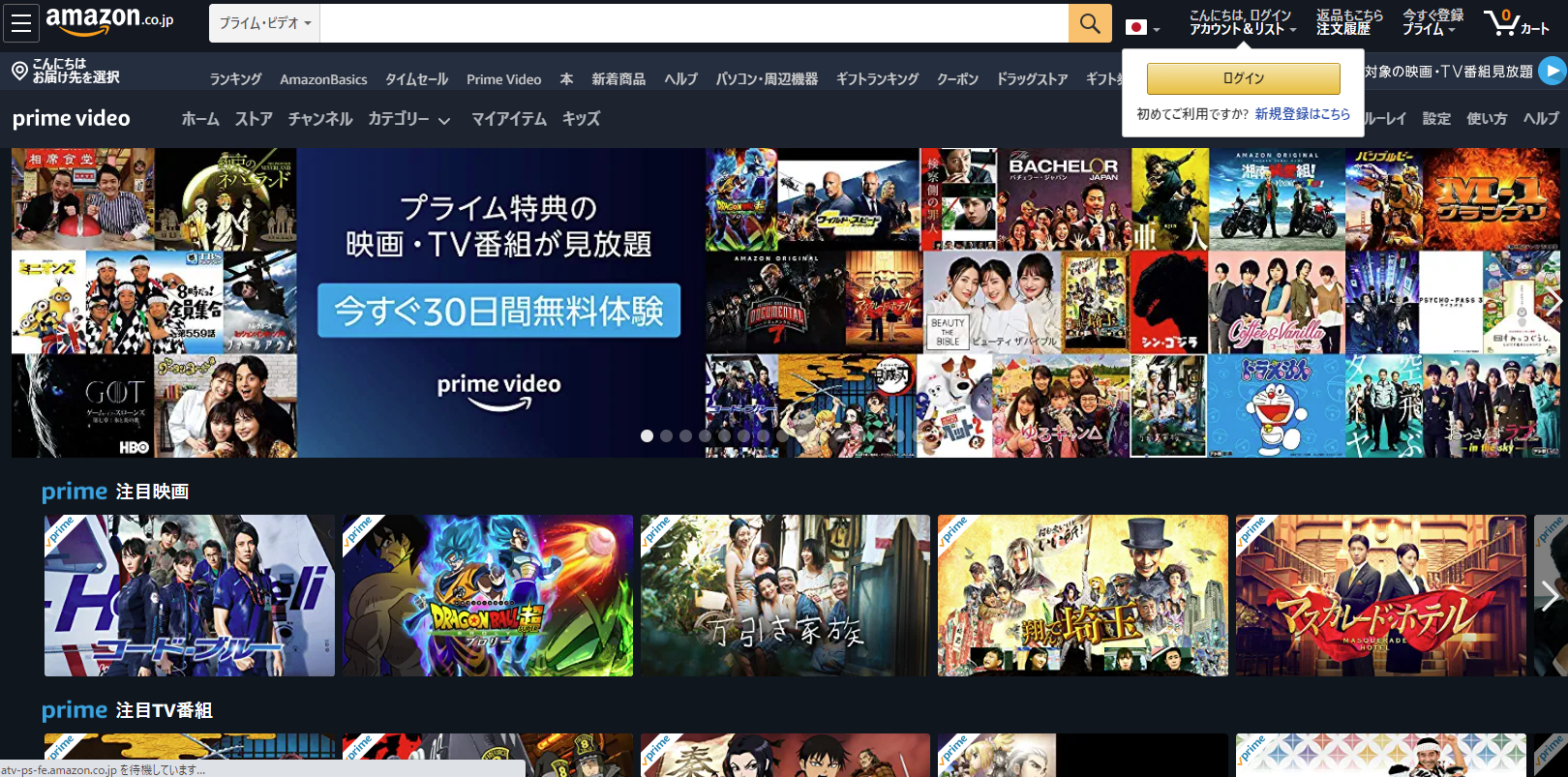Click prime 注目TV番組 heading
This screenshot has width=1568, height=777.
pos(127,710)
